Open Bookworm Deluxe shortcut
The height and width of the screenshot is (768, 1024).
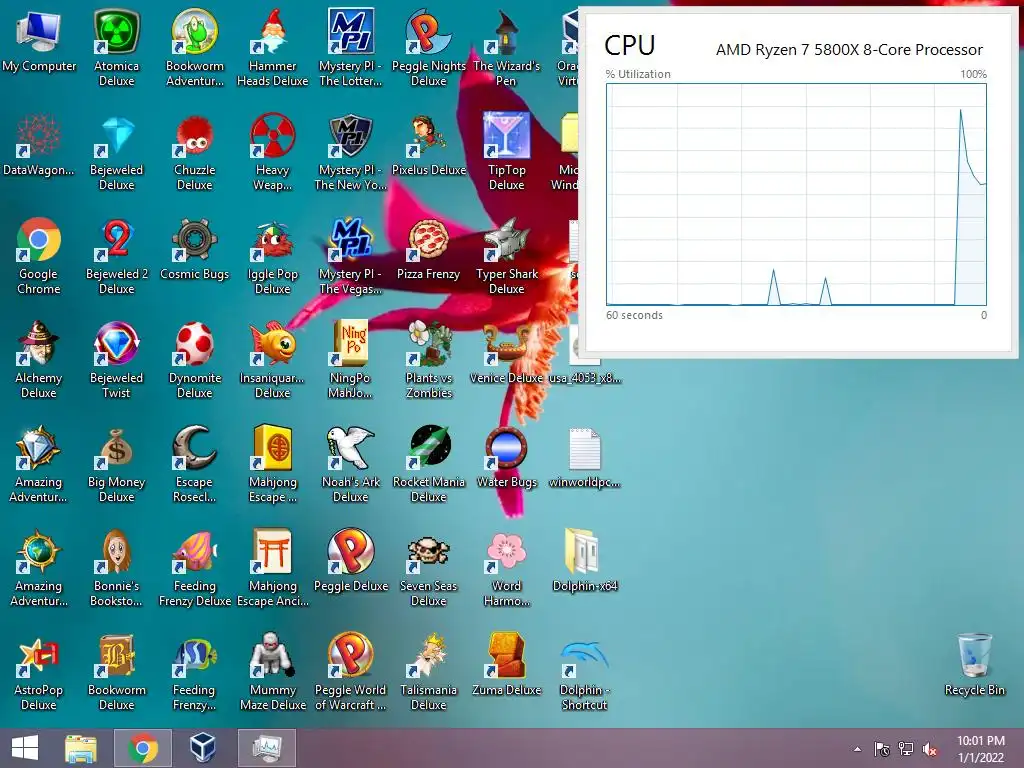[116, 672]
